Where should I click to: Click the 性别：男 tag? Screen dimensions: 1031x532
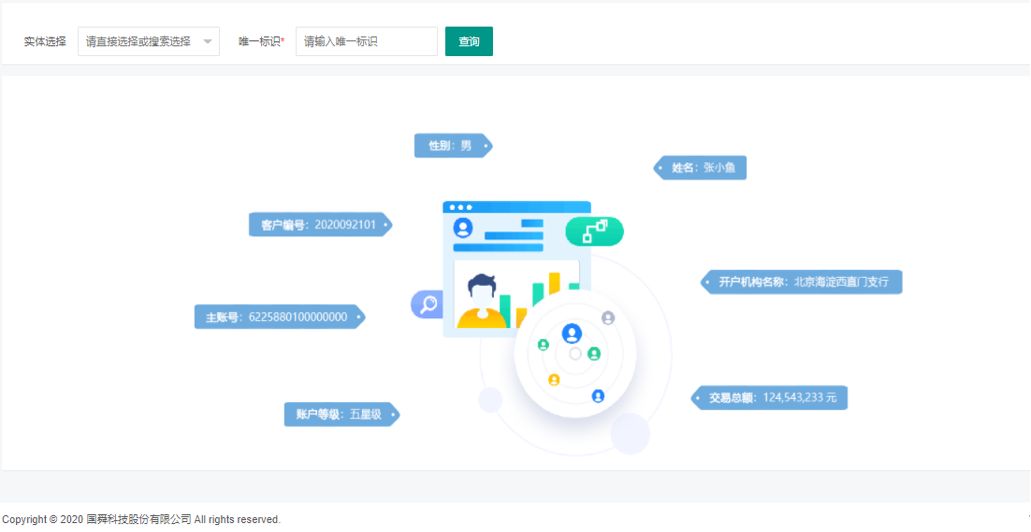(453, 145)
